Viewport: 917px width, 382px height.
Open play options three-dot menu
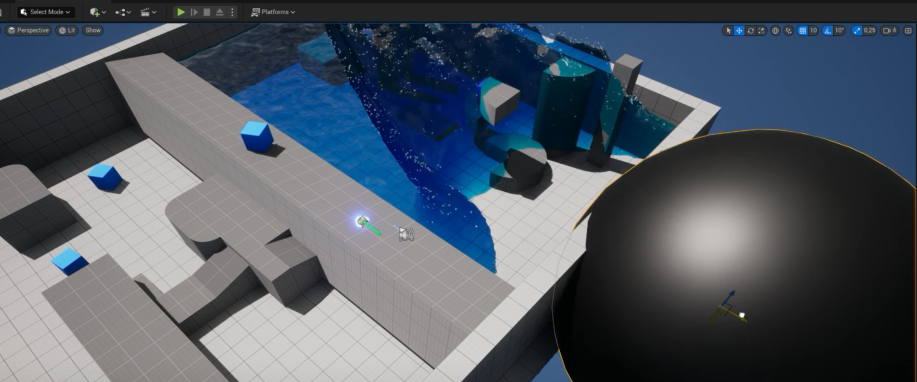click(x=232, y=12)
